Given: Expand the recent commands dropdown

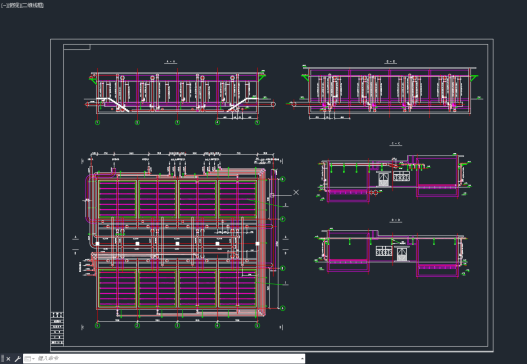Looking at the screenshot, I should click(x=30, y=359).
